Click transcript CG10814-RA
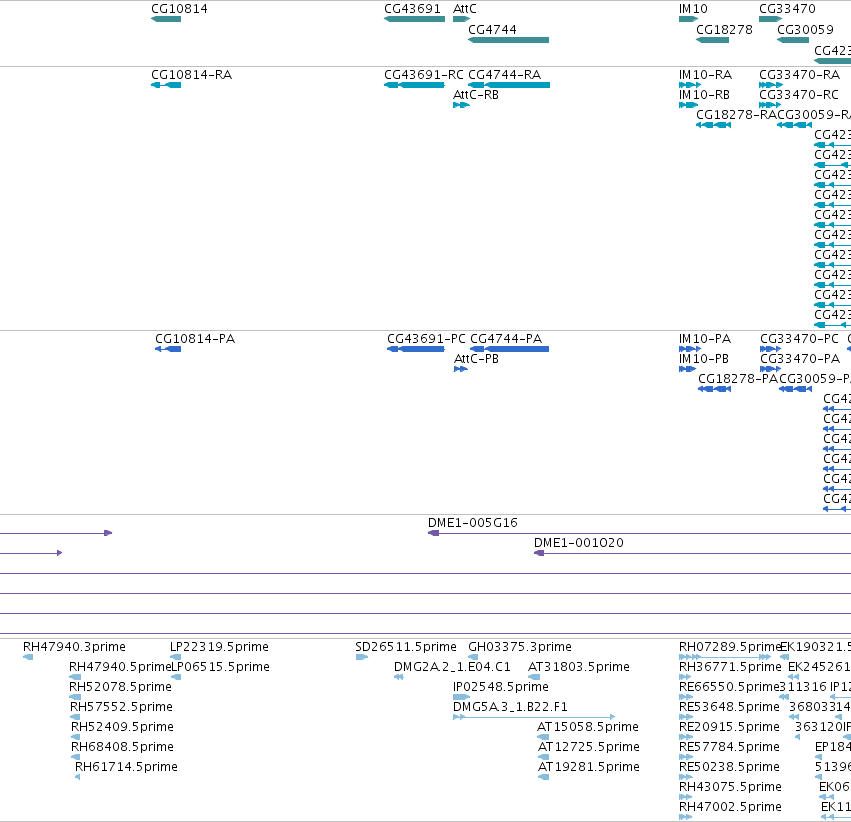 point(166,85)
